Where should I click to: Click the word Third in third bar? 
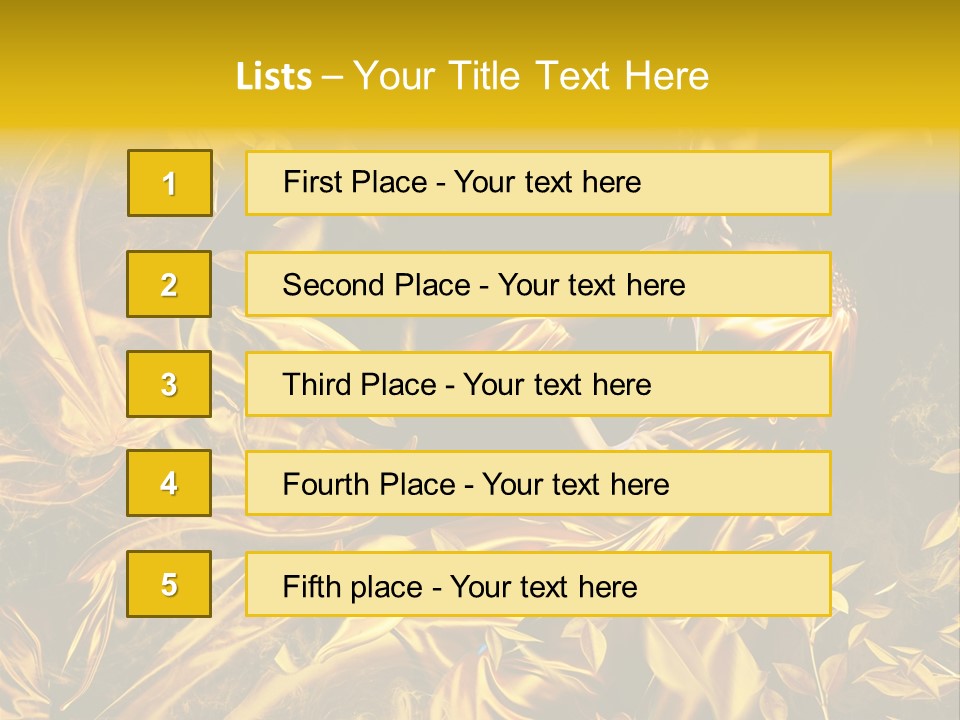[317, 384]
